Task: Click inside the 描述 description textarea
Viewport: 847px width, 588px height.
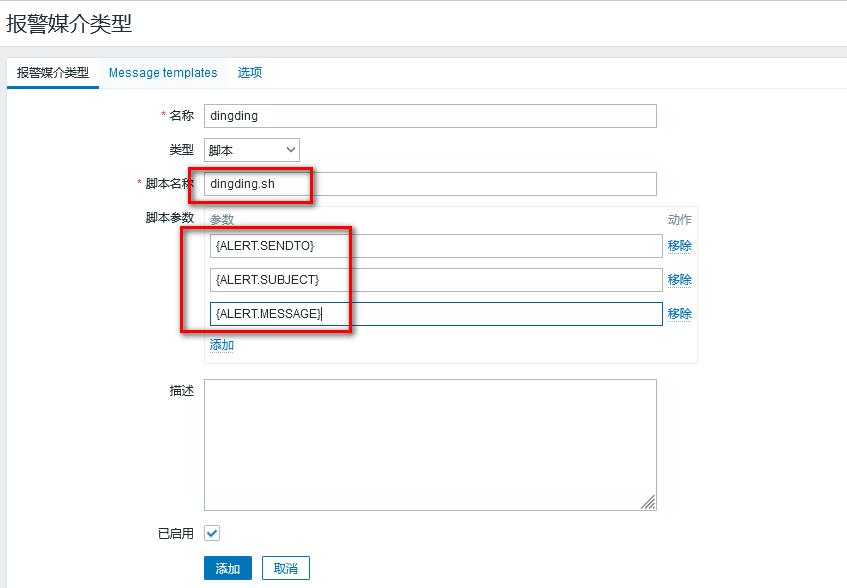Action: tap(430, 440)
